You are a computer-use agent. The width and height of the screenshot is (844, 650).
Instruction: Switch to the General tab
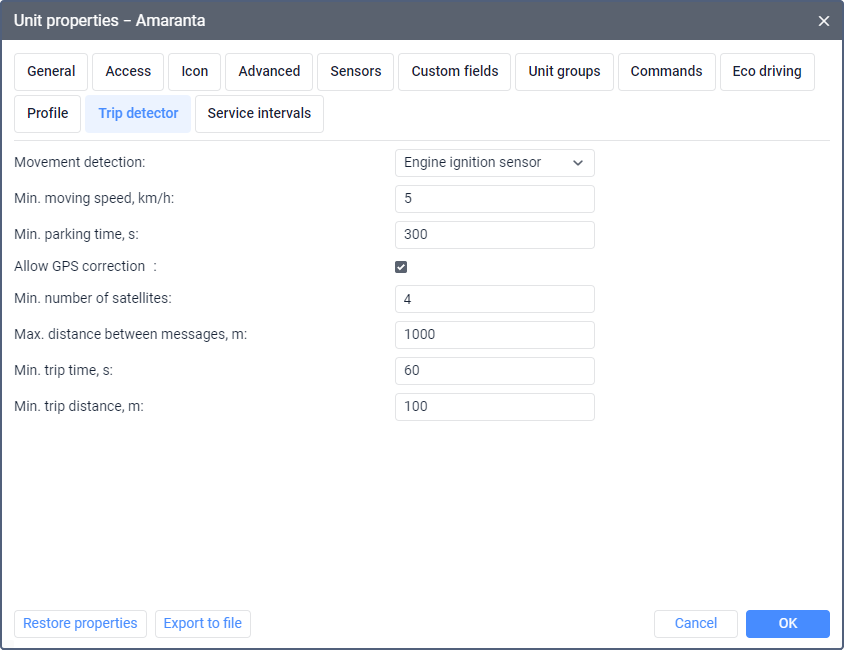[x=51, y=72]
